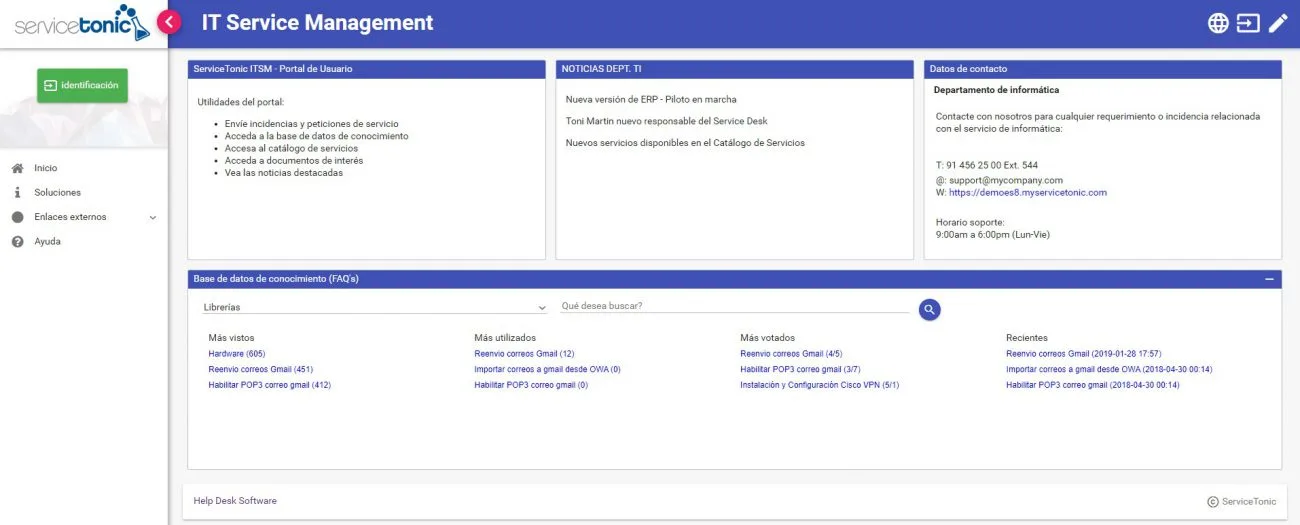The image size is (1300, 525).
Task: Click the Identificación login button
Action: click(x=82, y=85)
